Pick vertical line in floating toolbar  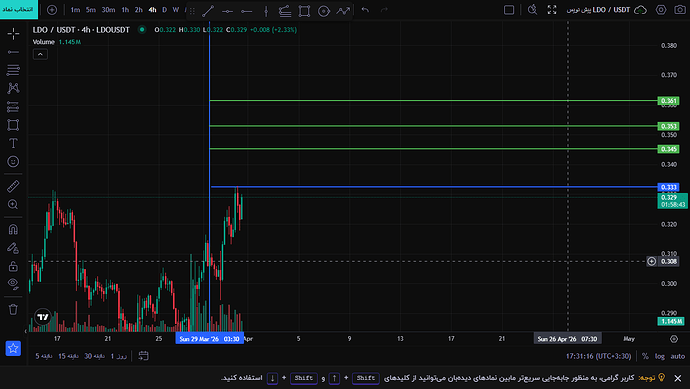266,11
